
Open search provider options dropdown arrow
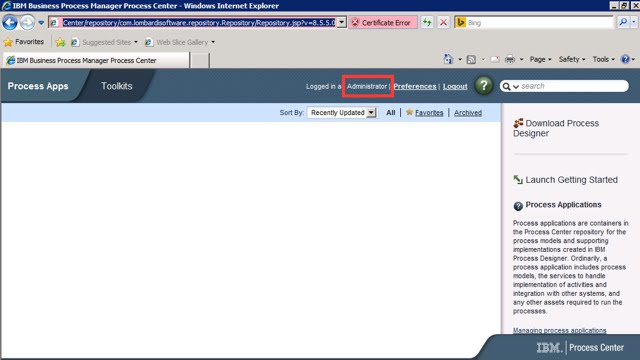pyautogui.click(x=634, y=22)
